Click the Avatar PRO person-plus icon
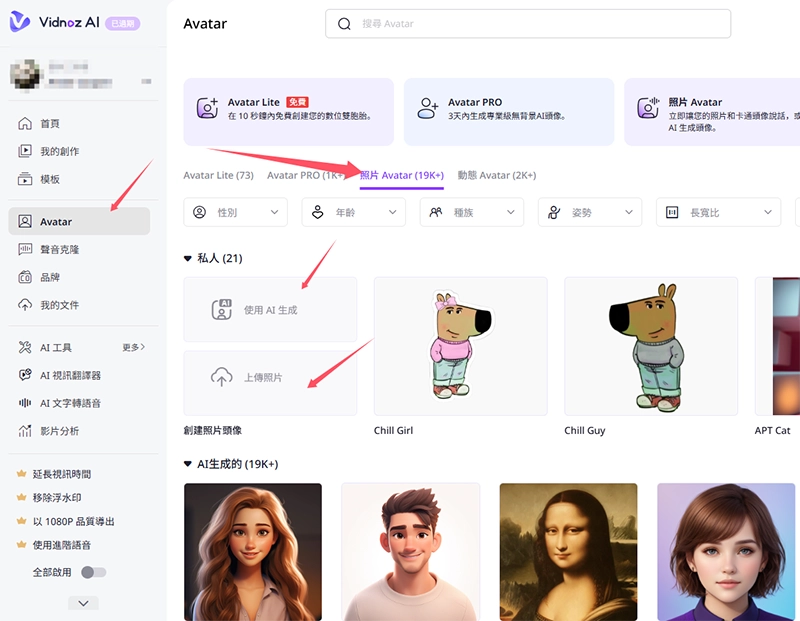This screenshot has height=621, width=800. pos(428,108)
